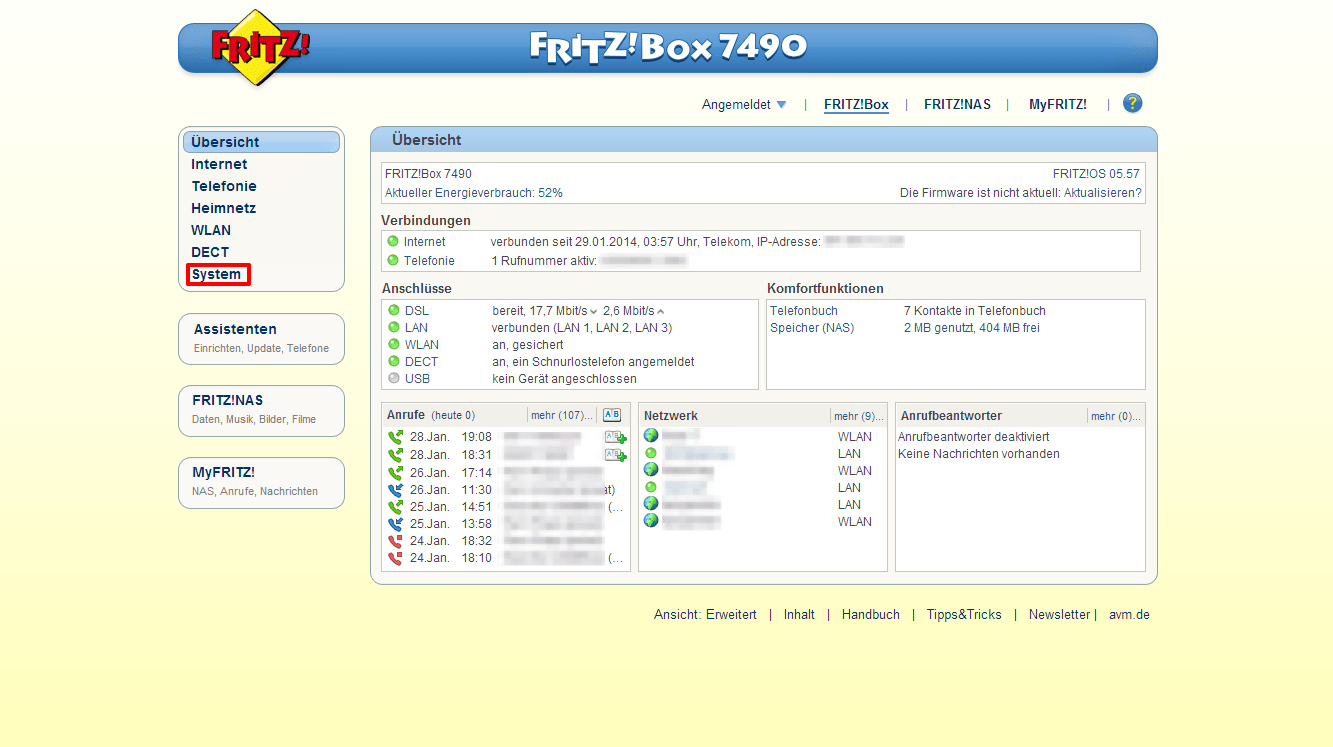Open Handbuch footer link
Viewport: 1333px width, 747px height.
coord(871,615)
